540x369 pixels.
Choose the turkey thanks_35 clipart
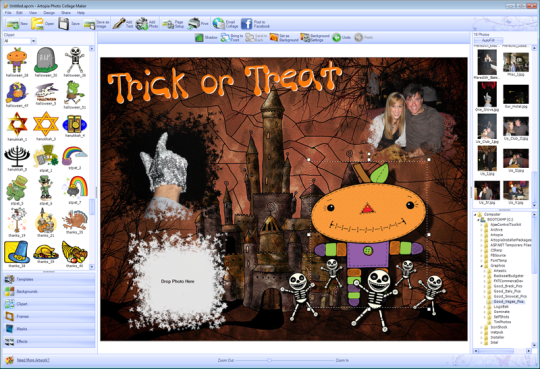pyautogui.click(x=75, y=222)
